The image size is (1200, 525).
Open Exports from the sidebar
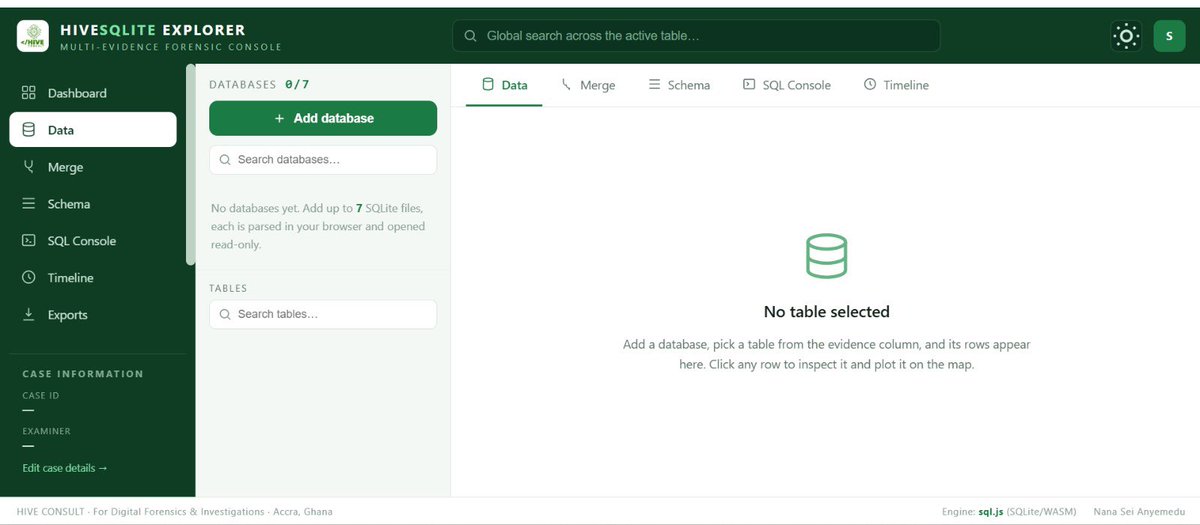[93, 315]
